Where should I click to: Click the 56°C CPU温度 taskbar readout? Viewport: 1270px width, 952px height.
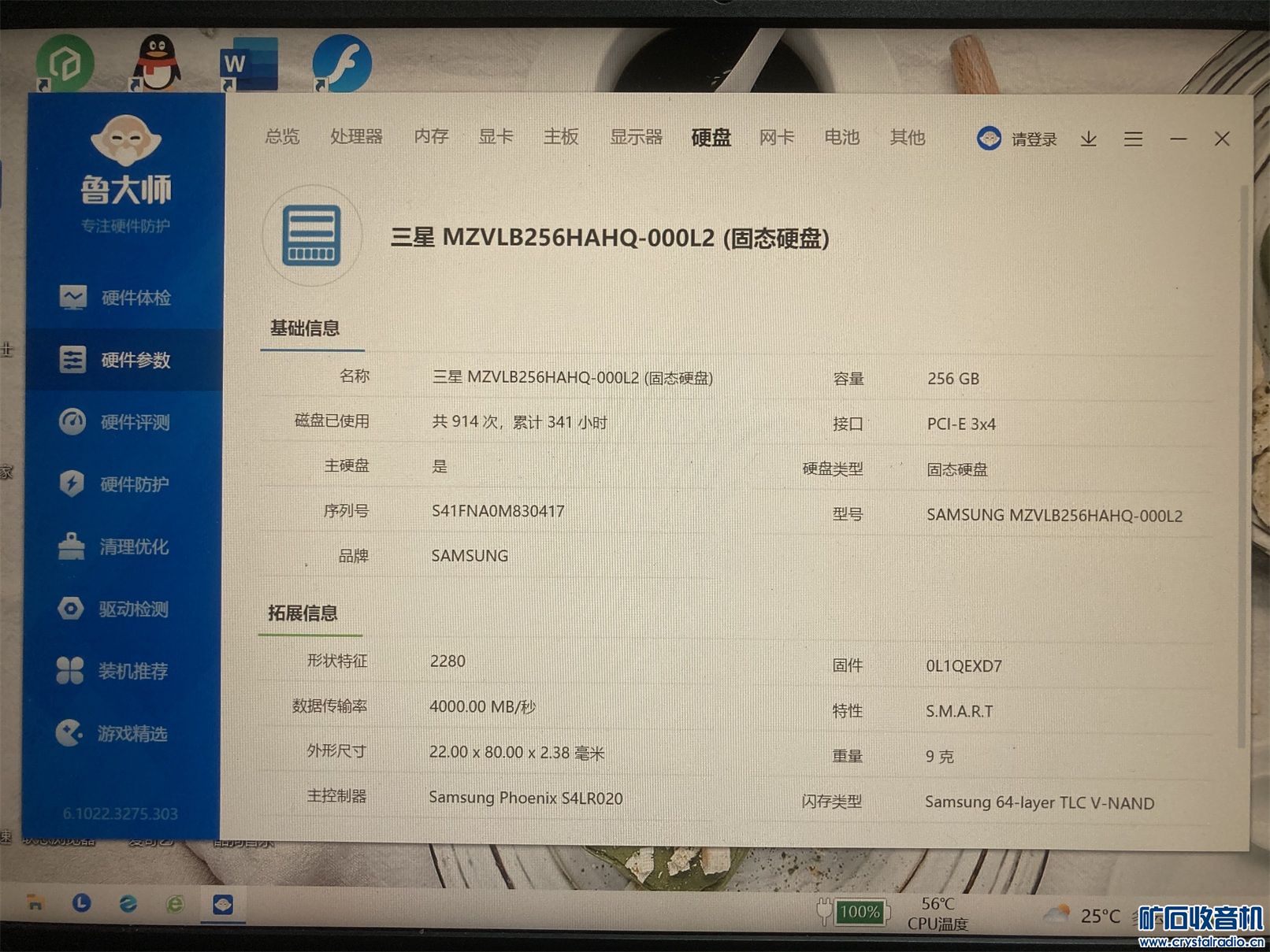point(938,914)
